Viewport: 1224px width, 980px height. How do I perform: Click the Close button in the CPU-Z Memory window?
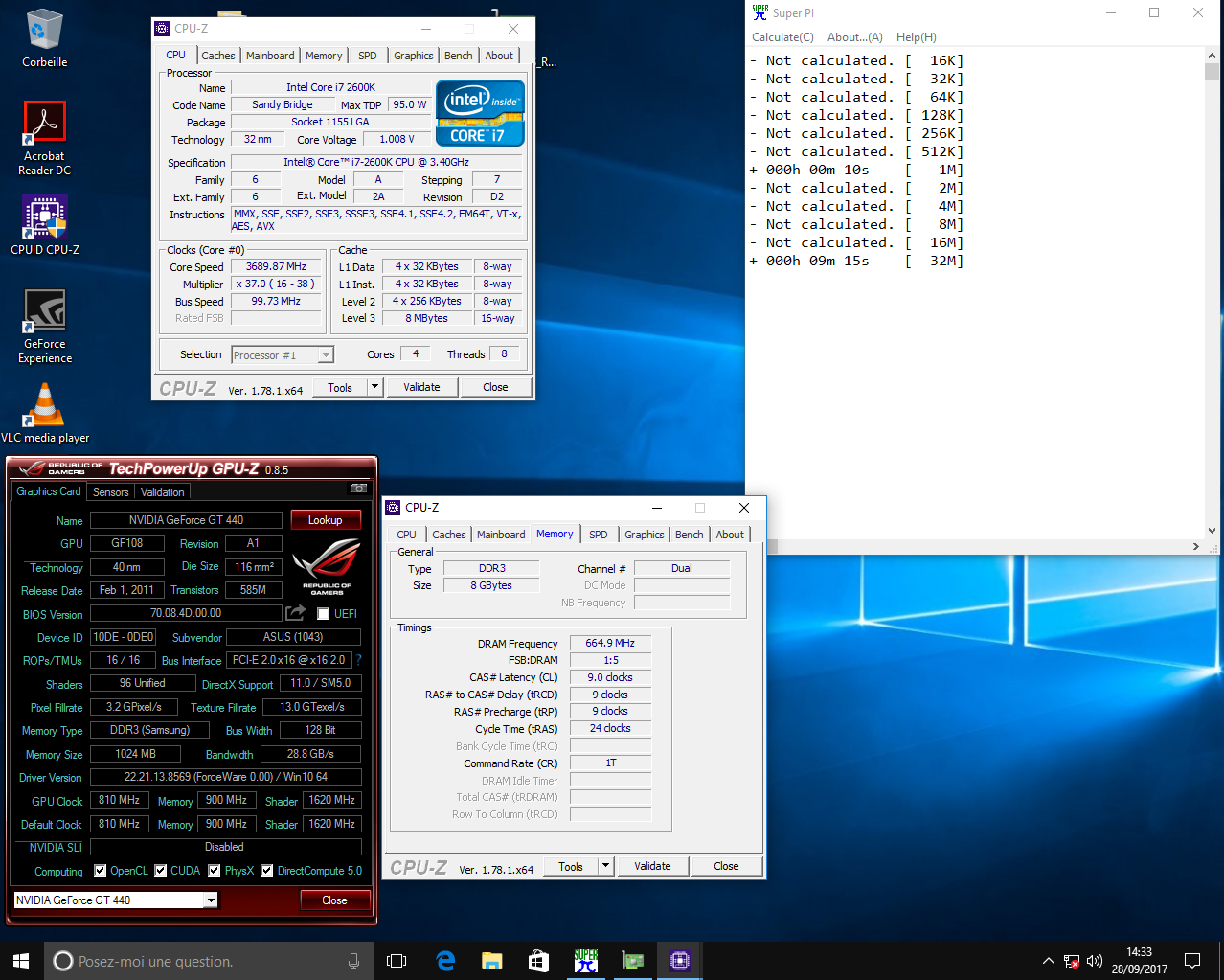click(x=726, y=866)
